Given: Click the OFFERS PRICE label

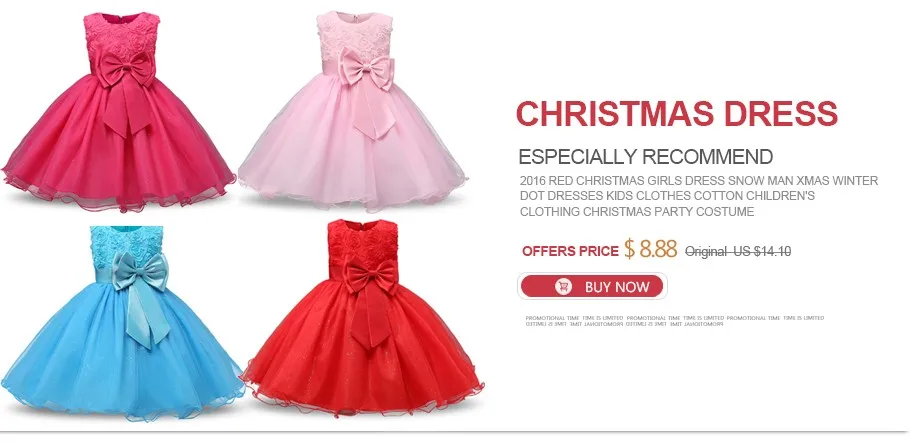Looking at the screenshot, I should [x=570, y=251].
